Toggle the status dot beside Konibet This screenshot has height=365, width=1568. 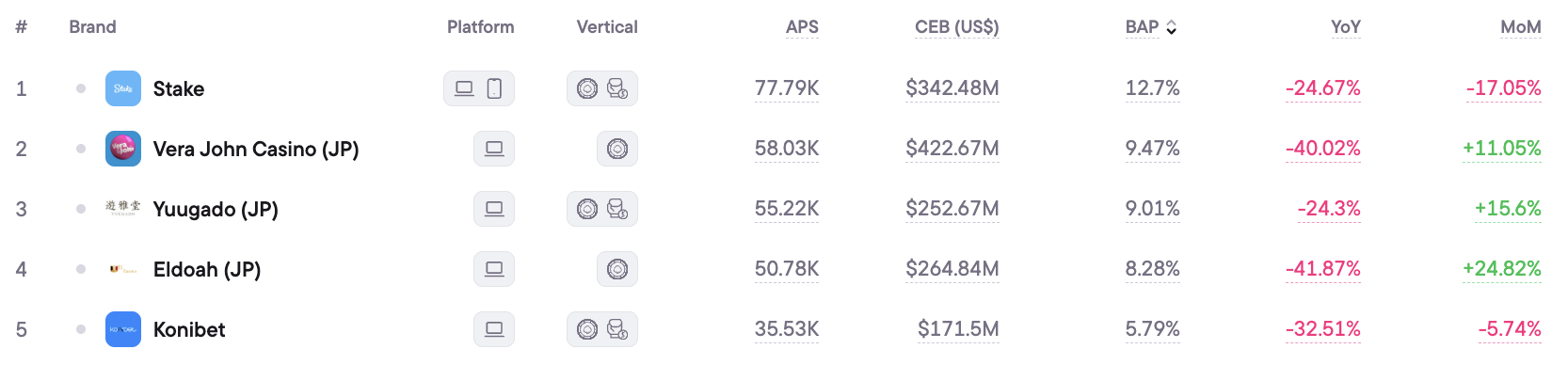coord(81,329)
